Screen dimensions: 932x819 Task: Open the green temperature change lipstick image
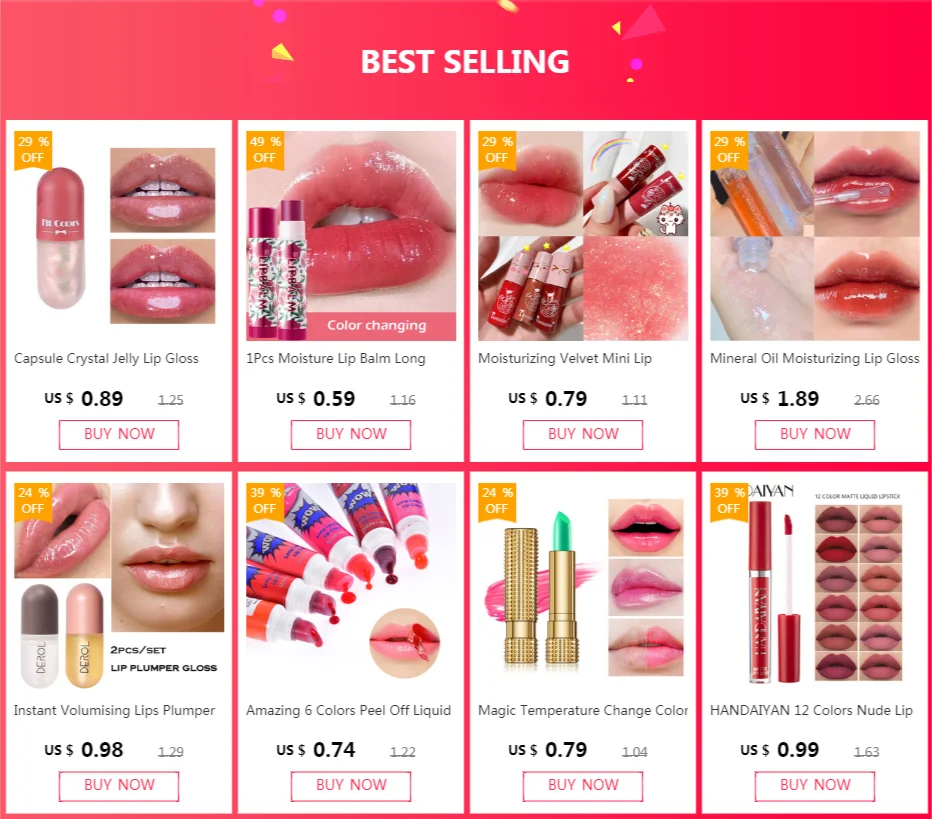(x=583, y=587)
